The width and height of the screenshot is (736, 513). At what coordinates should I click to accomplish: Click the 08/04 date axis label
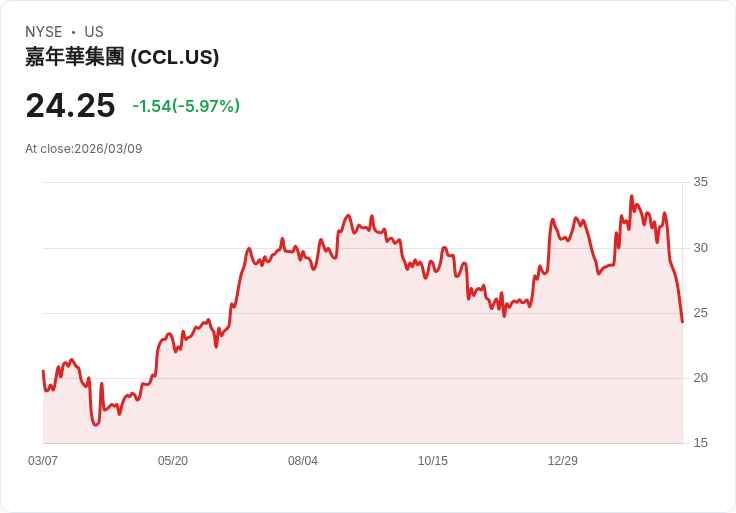(x=303, y=460)
